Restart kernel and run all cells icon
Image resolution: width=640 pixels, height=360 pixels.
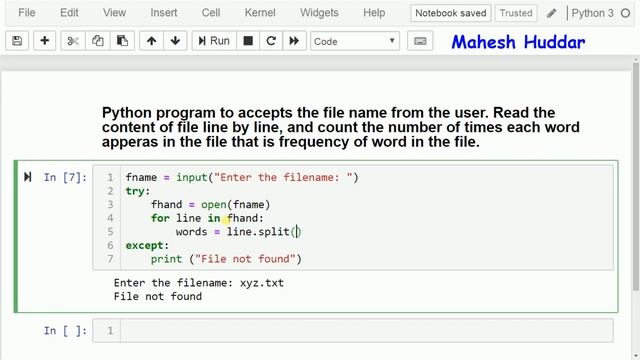point(294,41)
